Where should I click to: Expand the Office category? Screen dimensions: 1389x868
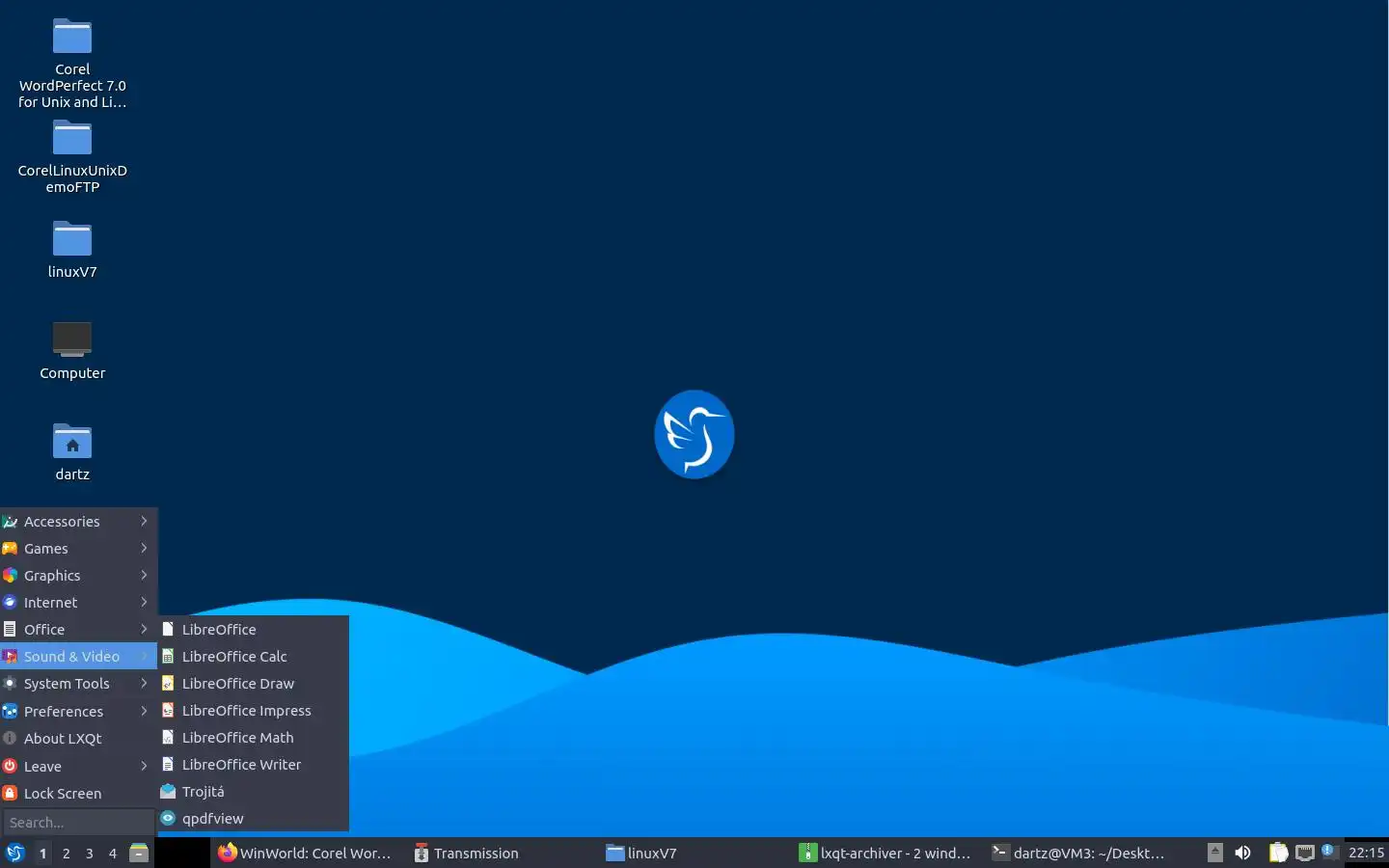click(78, 629)
